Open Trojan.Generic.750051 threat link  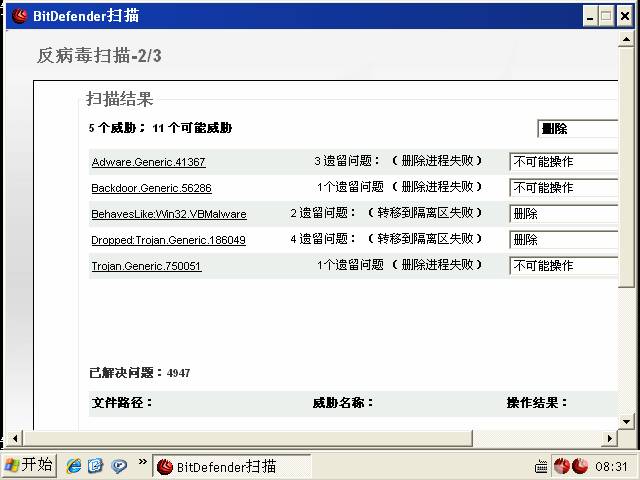pyautogui.click(x=147, y=266)
